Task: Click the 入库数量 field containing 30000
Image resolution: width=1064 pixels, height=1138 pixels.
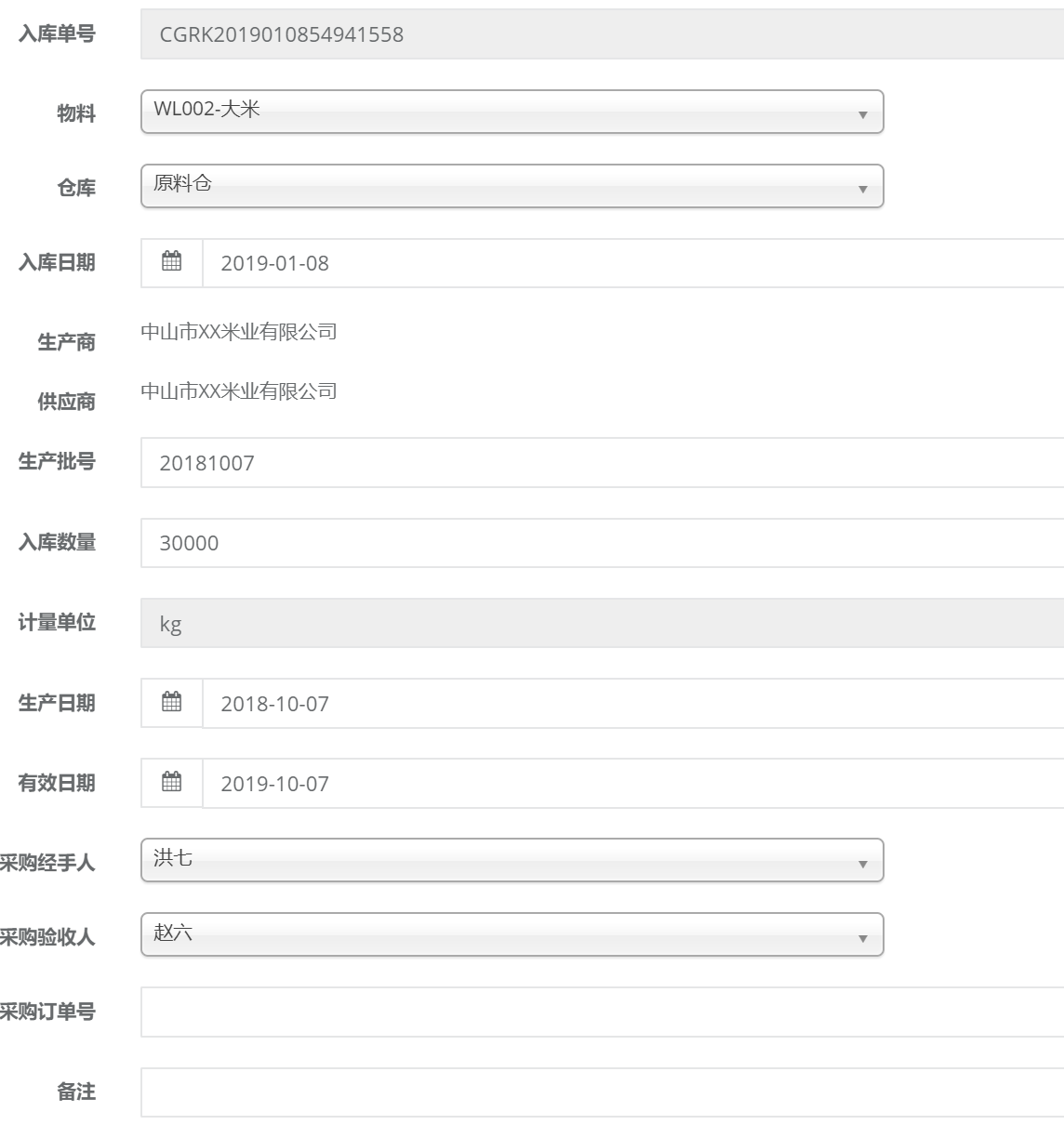Action: click(x=602, y=543)
